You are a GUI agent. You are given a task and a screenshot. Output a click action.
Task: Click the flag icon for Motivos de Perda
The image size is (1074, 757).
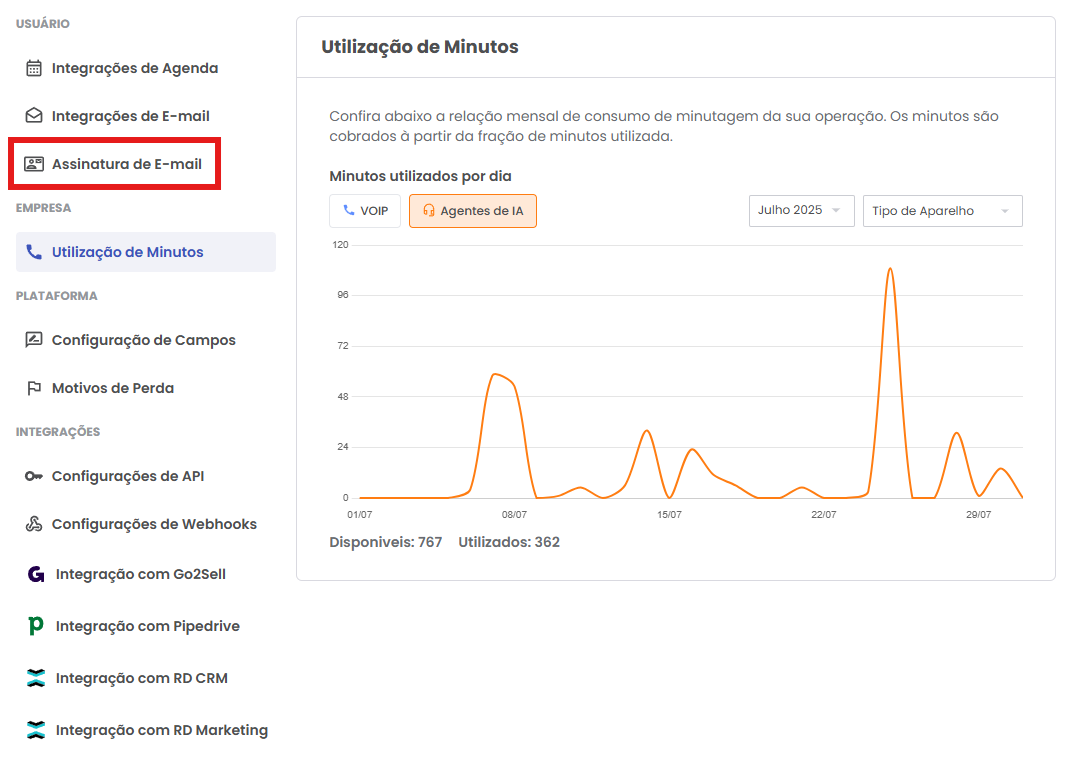click(x=34, y=388)
